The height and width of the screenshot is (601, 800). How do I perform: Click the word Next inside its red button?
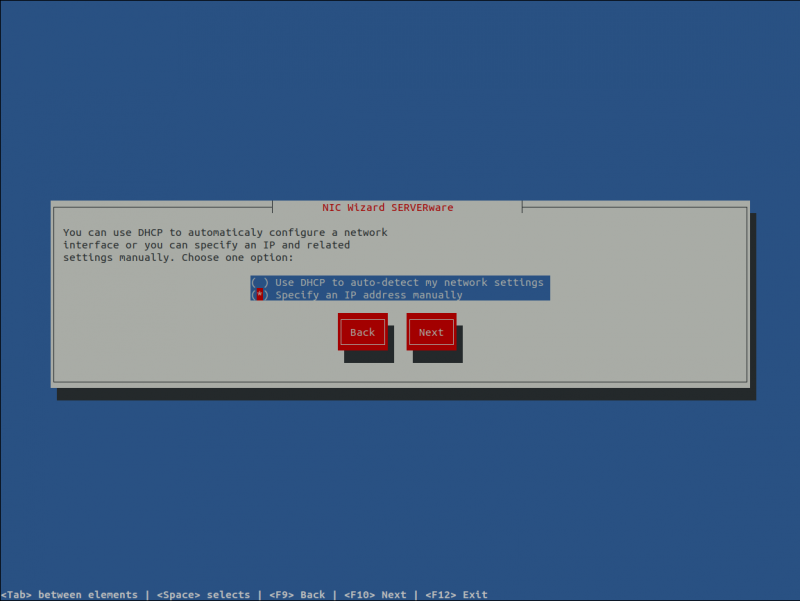pos(431,331)
